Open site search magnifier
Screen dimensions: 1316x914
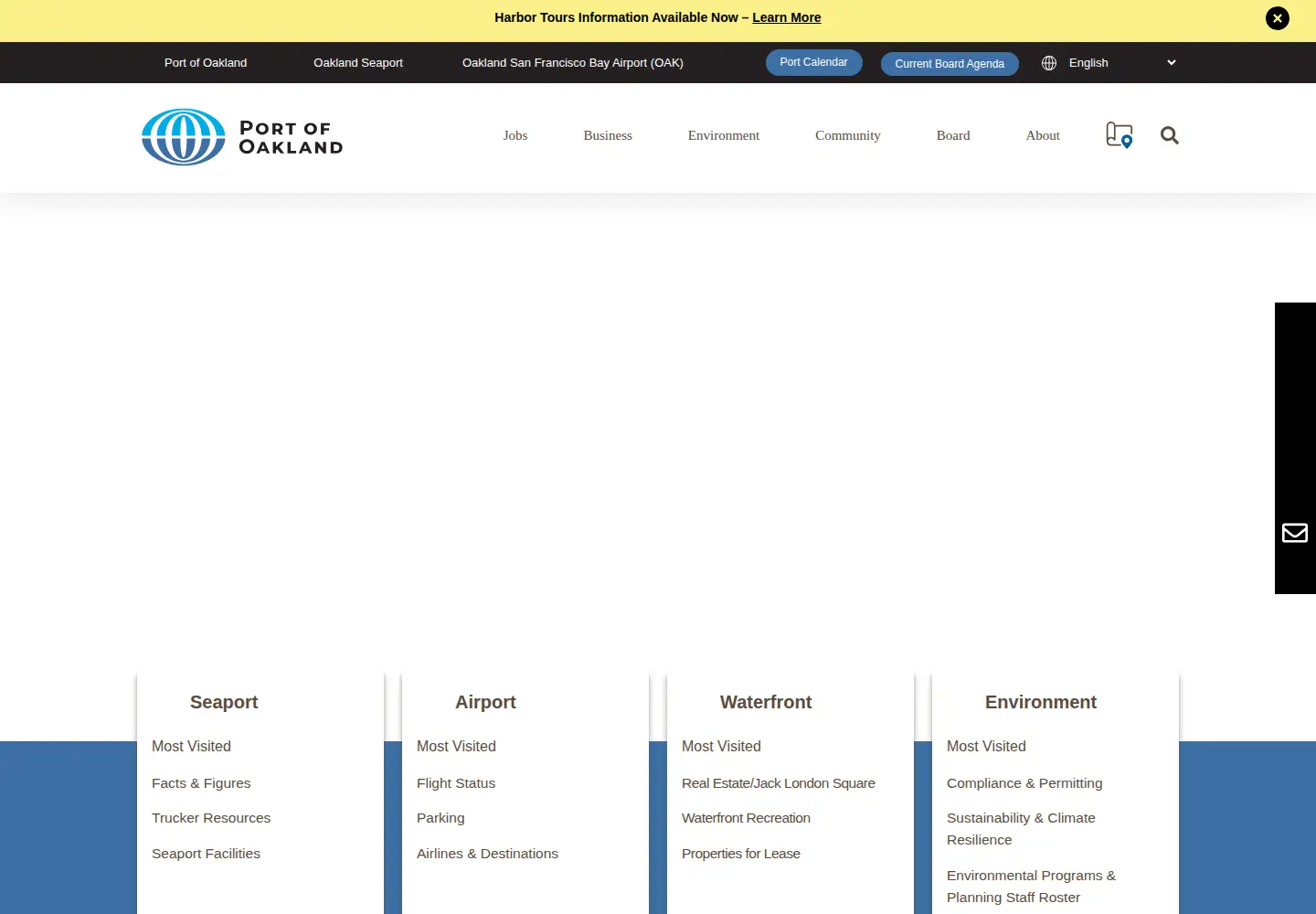1170,135
